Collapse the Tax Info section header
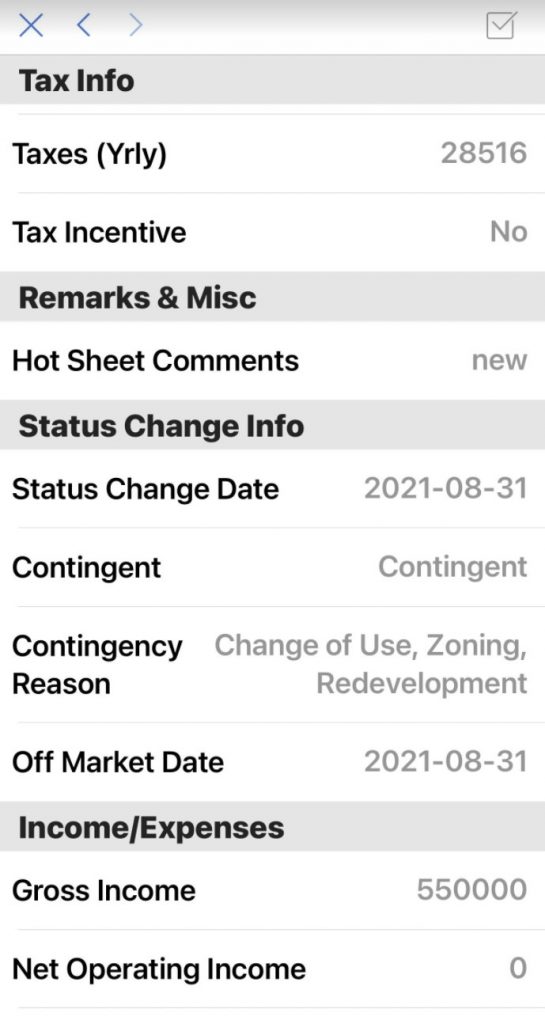The width and height of the screenshot is (545, 1024). click(x=272, y=80)
